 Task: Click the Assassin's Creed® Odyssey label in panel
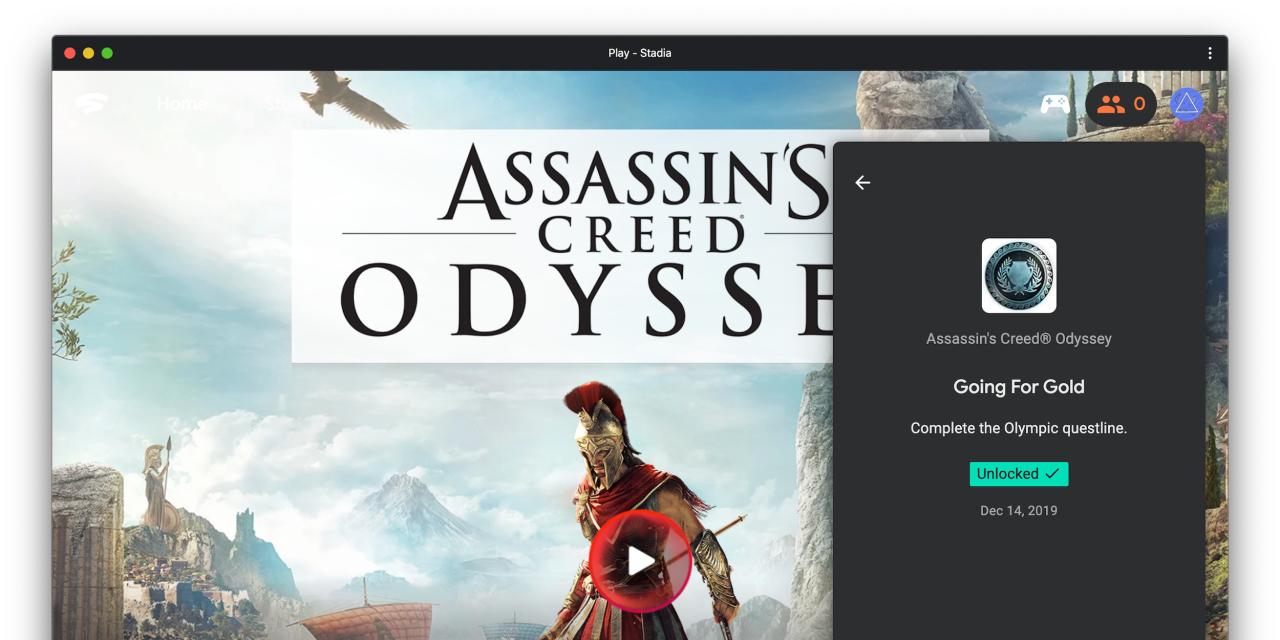point(1018,339)
